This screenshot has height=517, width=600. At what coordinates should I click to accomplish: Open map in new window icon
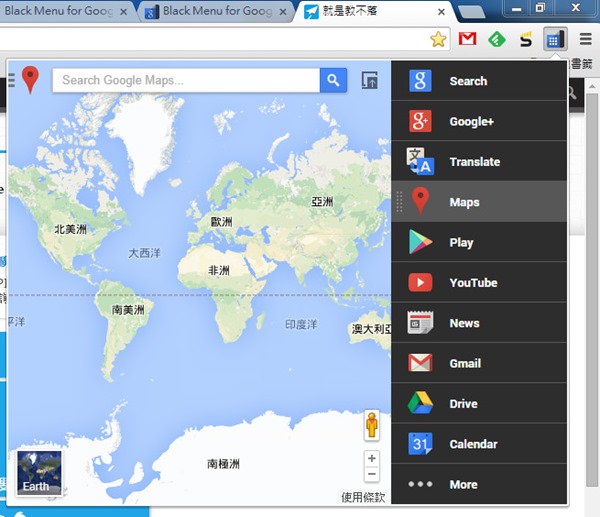click(x=370, y=80)
